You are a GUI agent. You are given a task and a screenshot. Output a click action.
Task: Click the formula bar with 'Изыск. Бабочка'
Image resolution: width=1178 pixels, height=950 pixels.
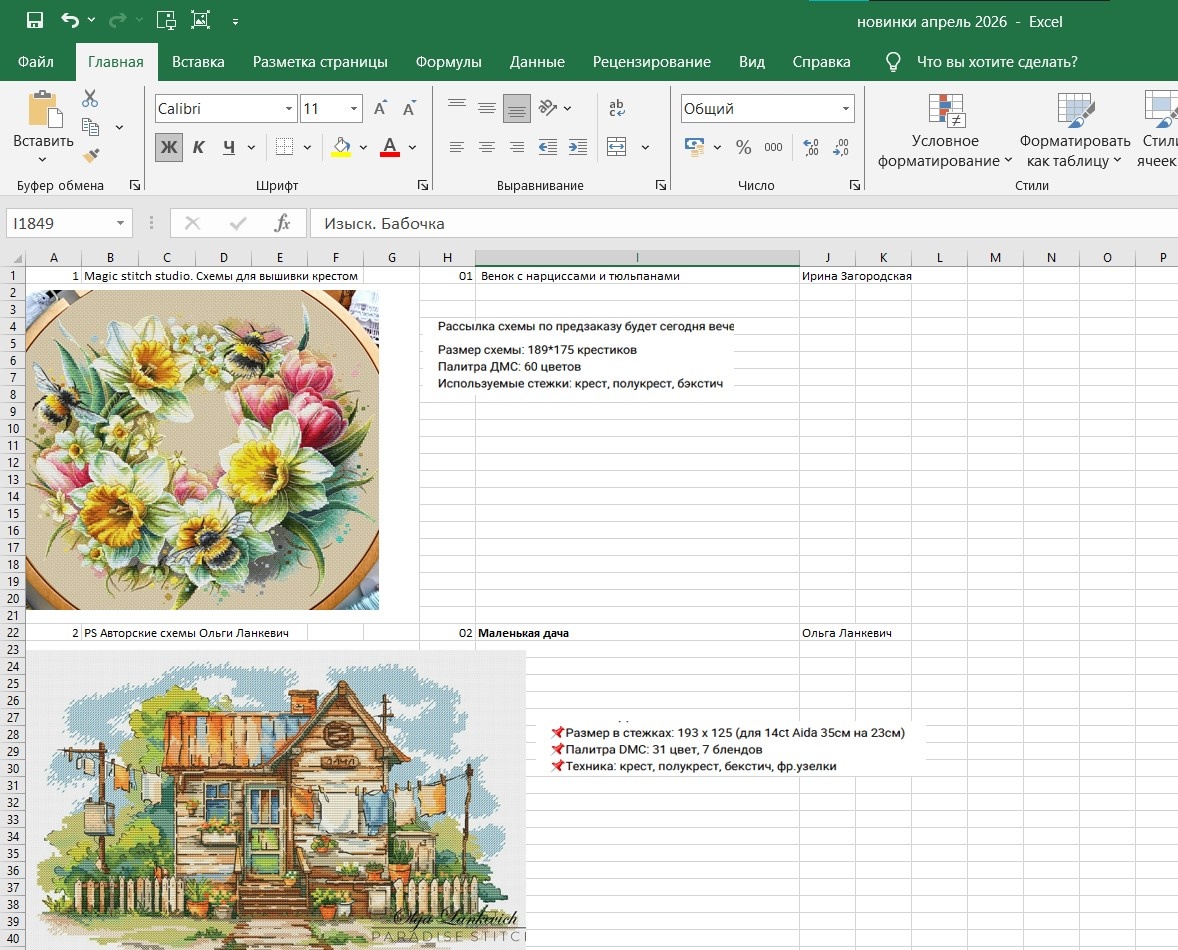coord(744,223)
